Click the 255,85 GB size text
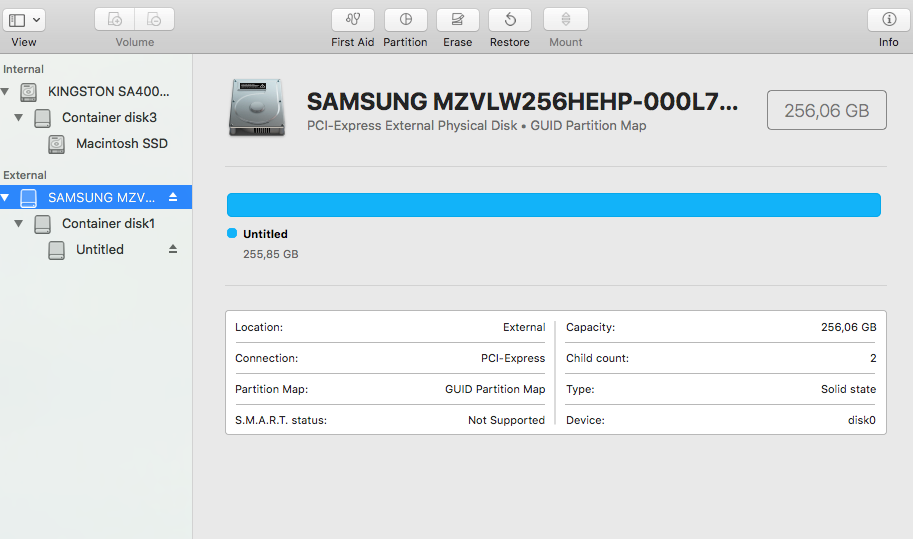This screenshot has height=539, width=913. 271,254
